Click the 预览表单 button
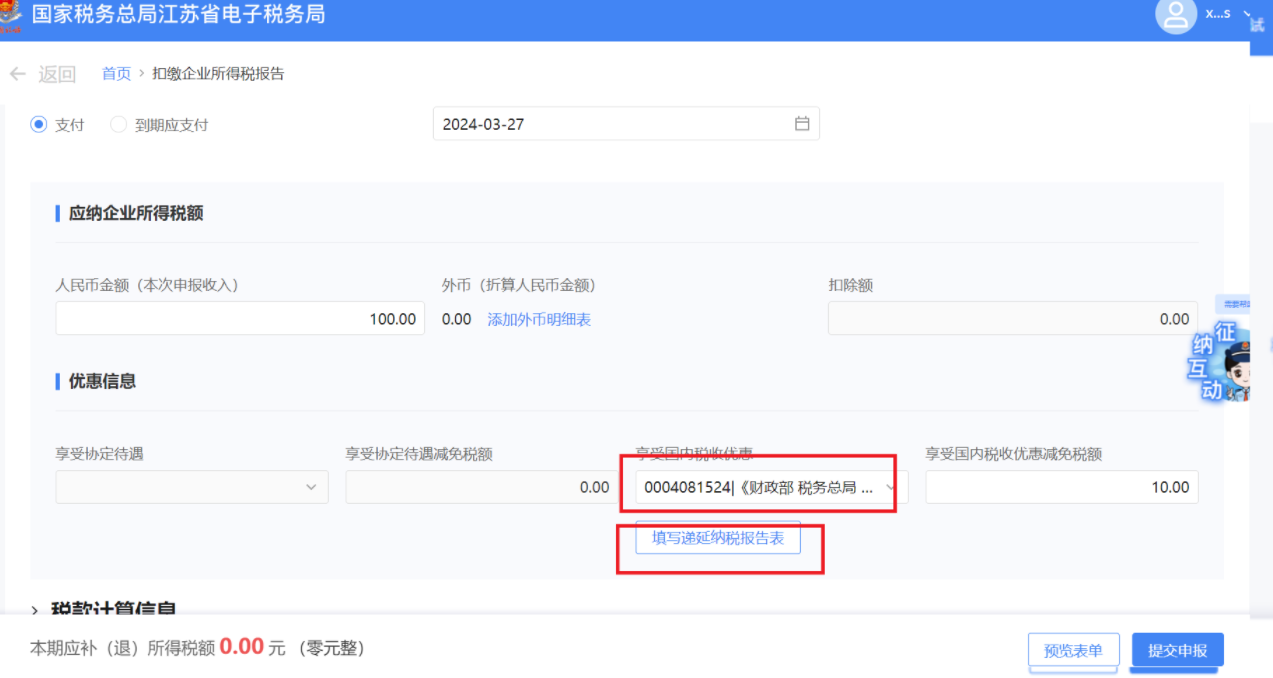The width and height of the screenshot is (1273, 678). pyautogui.click(x=1073, y=650)
